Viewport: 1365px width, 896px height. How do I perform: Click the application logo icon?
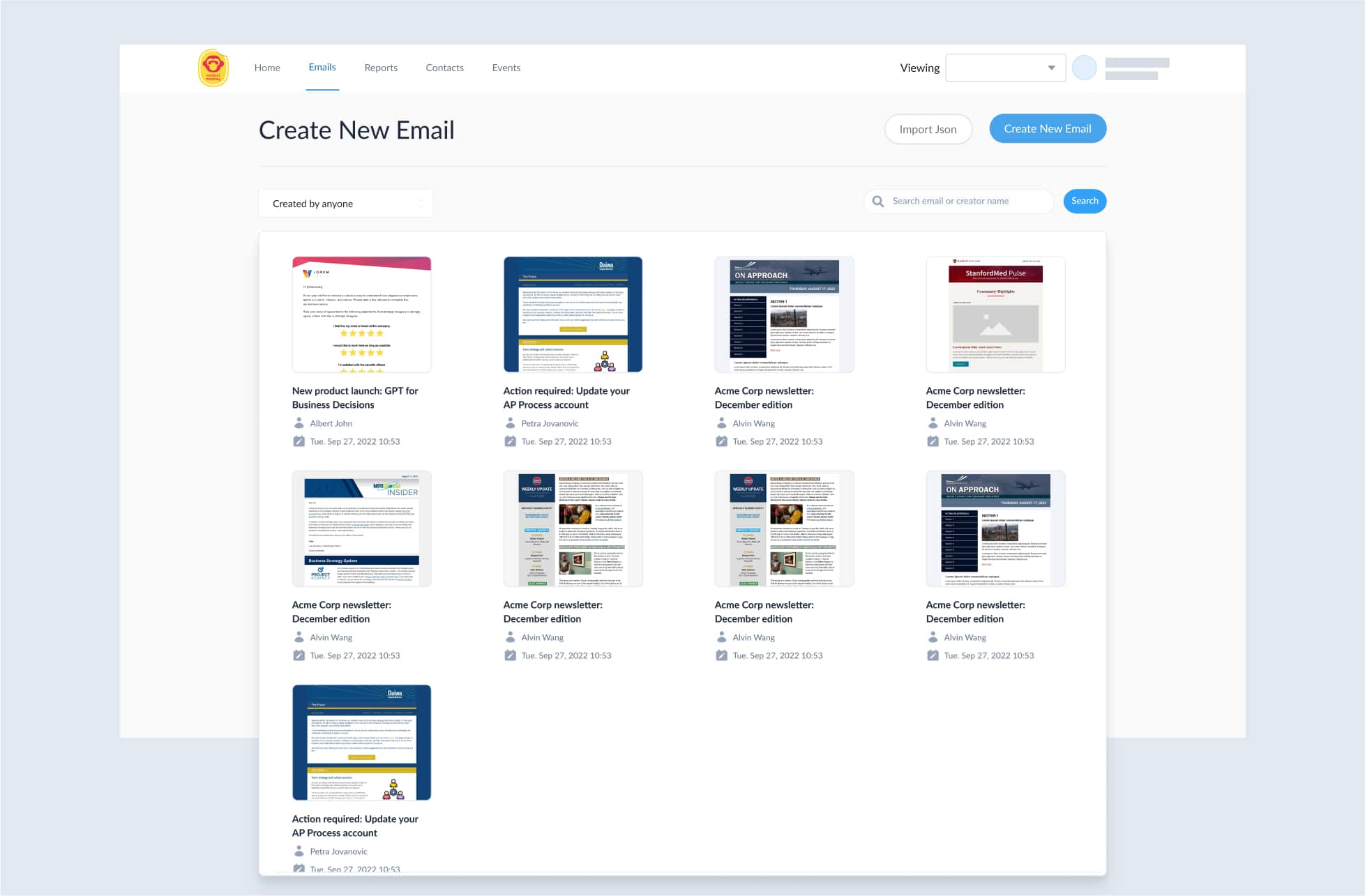click(x=213, y=67)
